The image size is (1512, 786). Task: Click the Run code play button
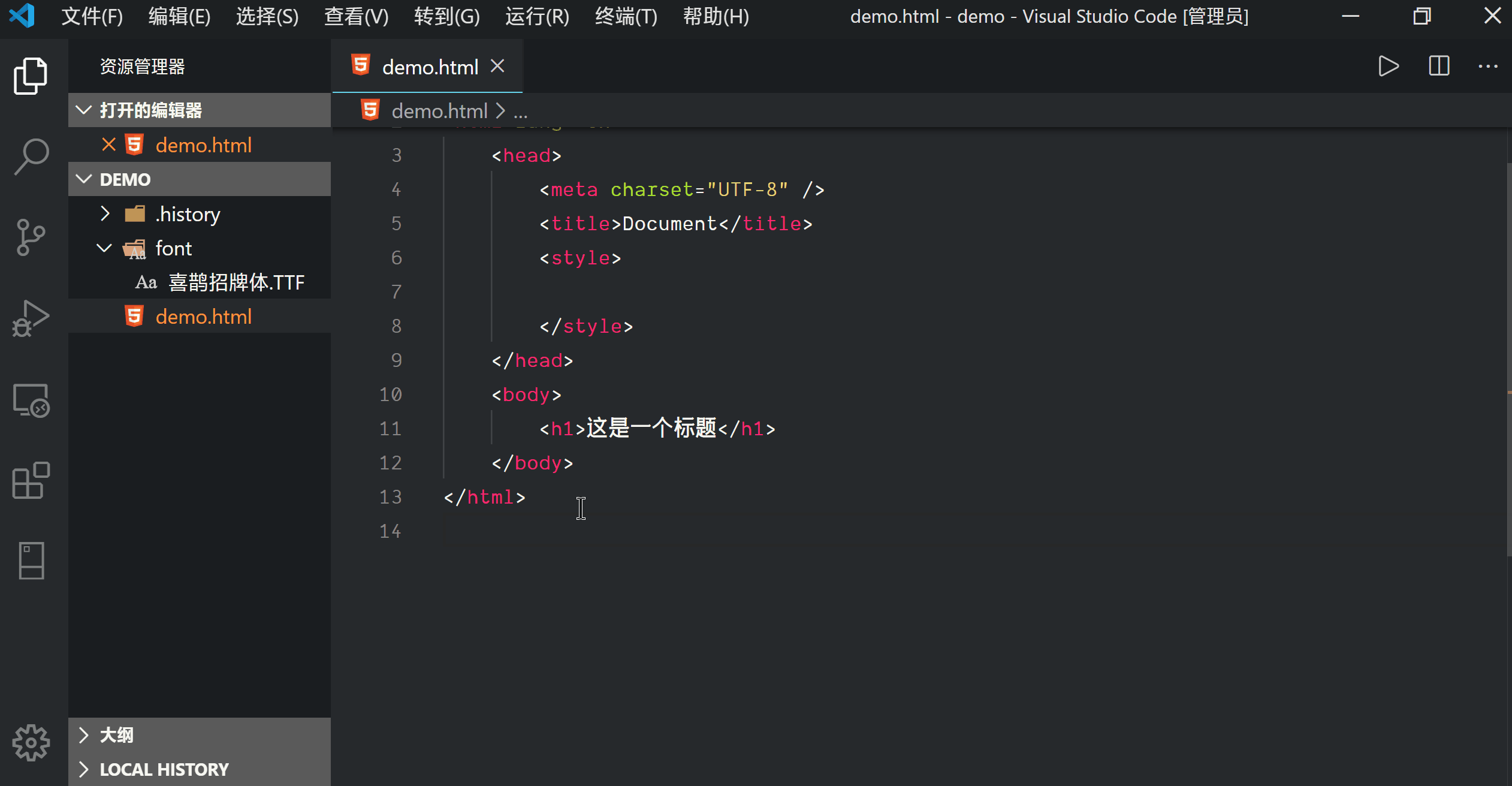click(1388, 66)
